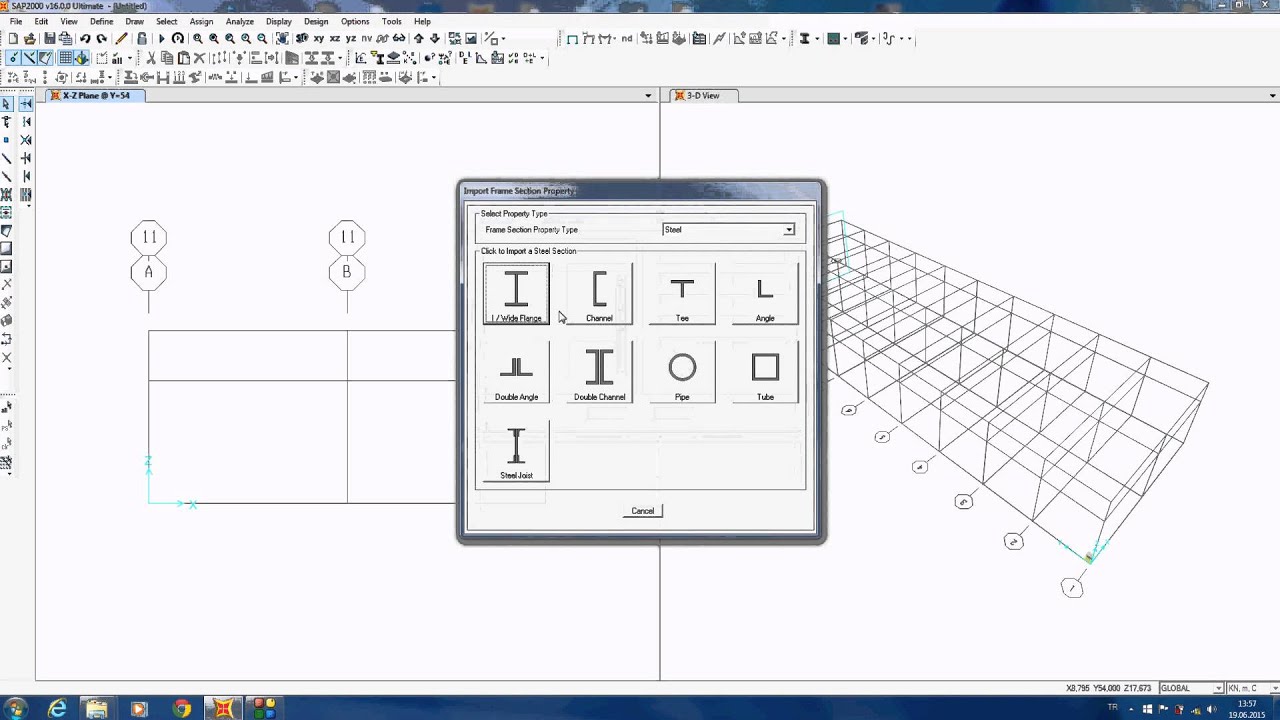Viewport: 1280px width, 720px height.
Task: Select the Double Channel section
Action: (599, 373)
